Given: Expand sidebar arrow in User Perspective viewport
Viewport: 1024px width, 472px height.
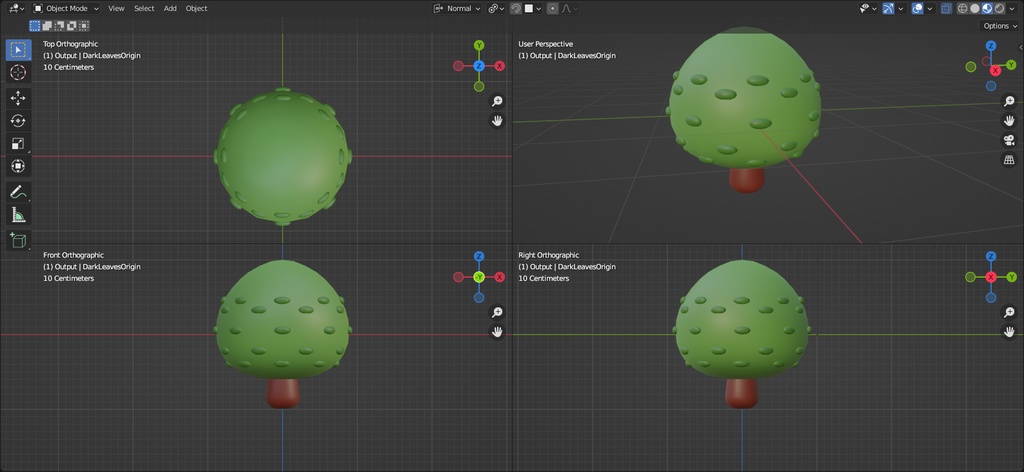Looking at the screenshot, I should 1021,47.
